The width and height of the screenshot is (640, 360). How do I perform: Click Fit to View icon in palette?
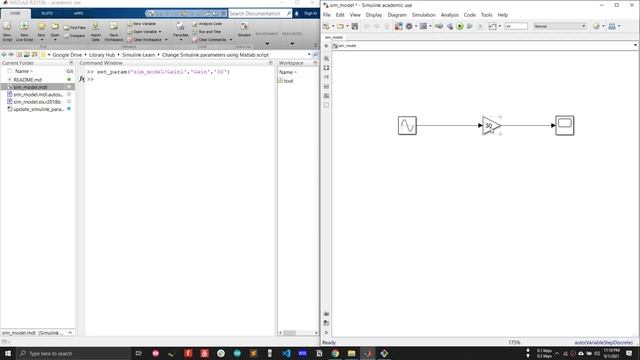[x=326, y=68]
